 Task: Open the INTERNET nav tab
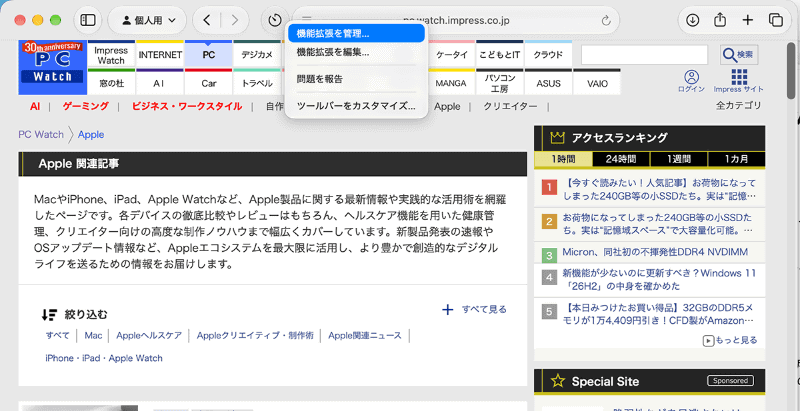[x=160, y=55]
